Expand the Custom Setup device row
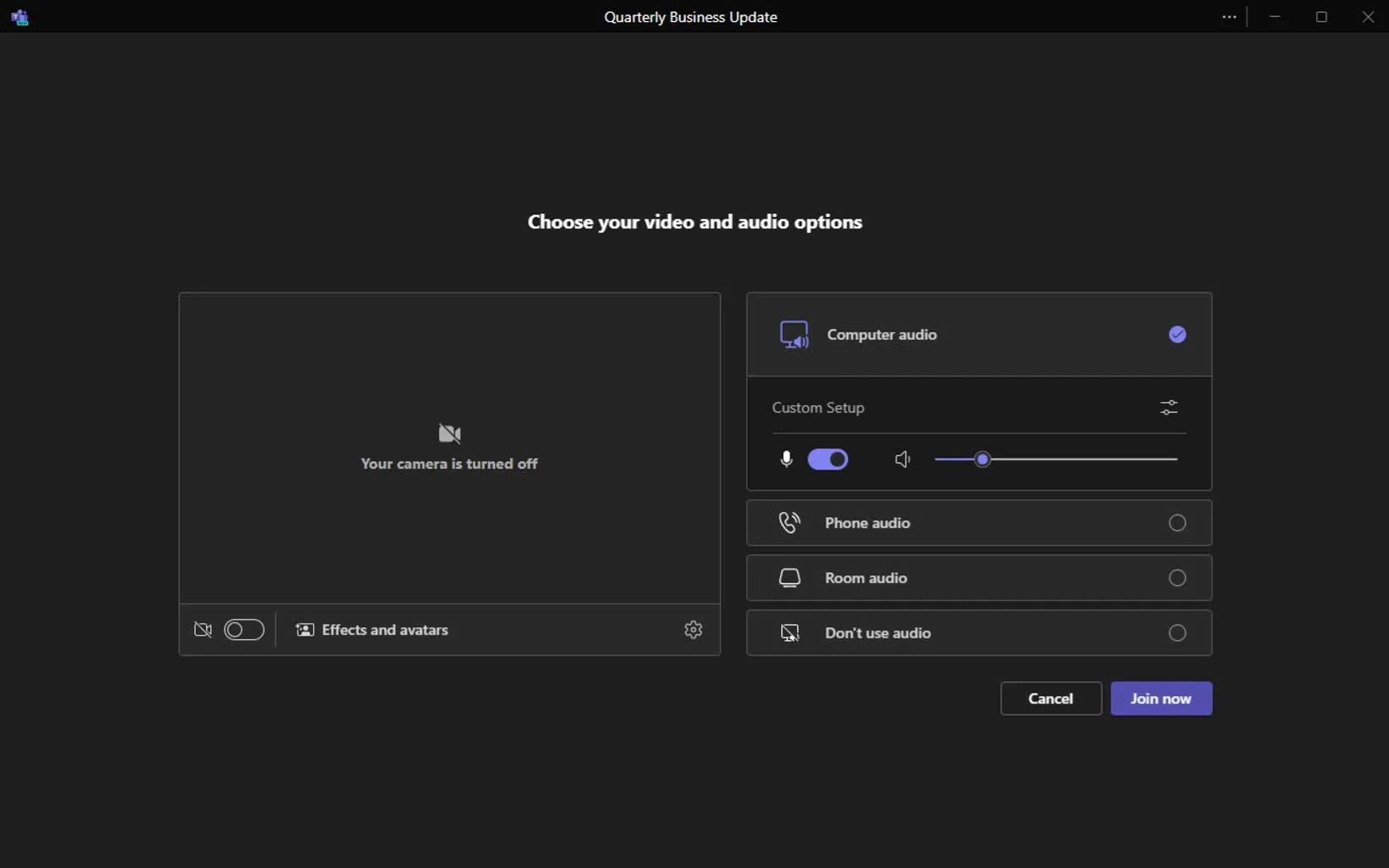1389x868 pixels. pos(979,408)
